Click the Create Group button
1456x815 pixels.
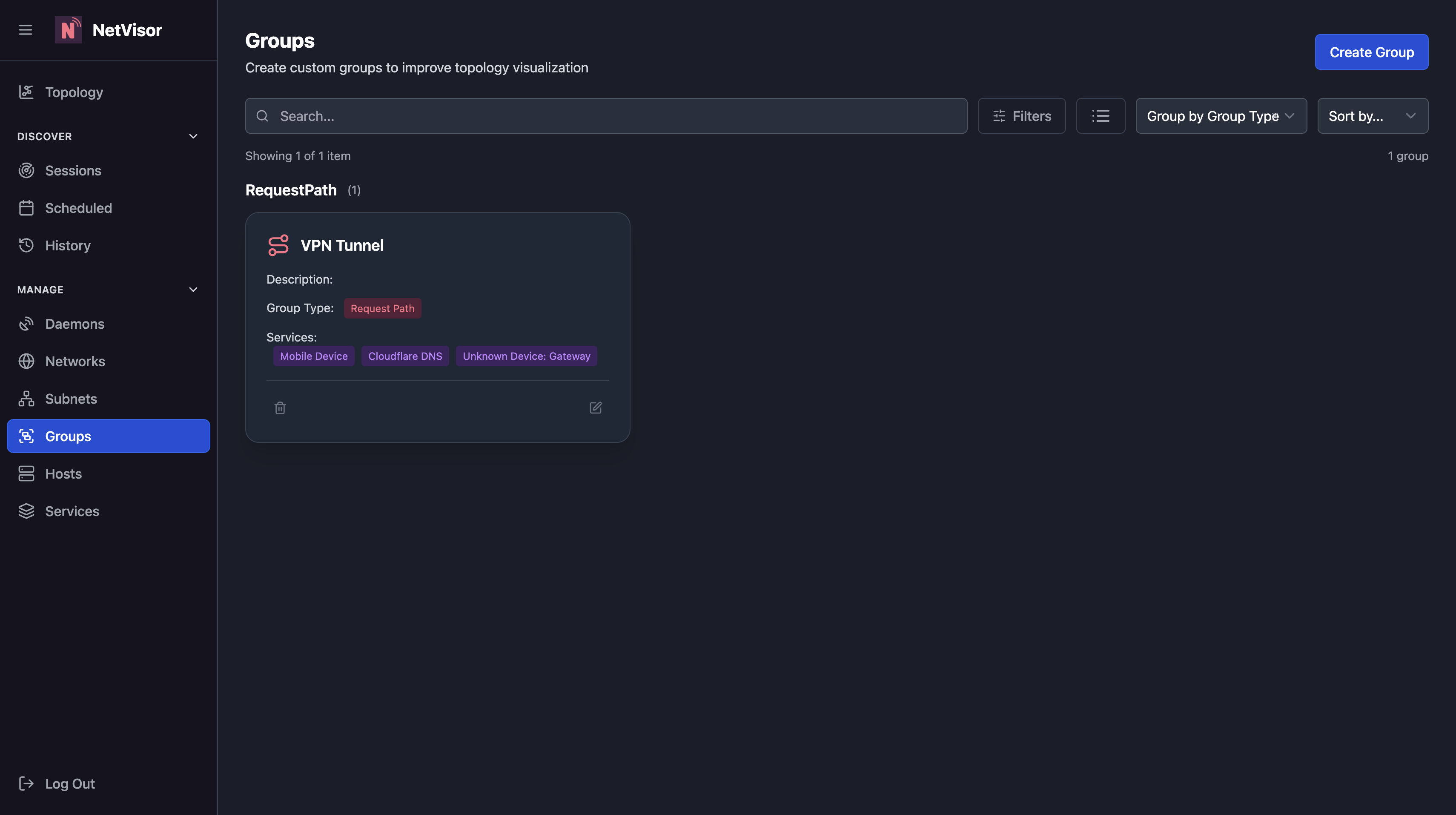1371,52
